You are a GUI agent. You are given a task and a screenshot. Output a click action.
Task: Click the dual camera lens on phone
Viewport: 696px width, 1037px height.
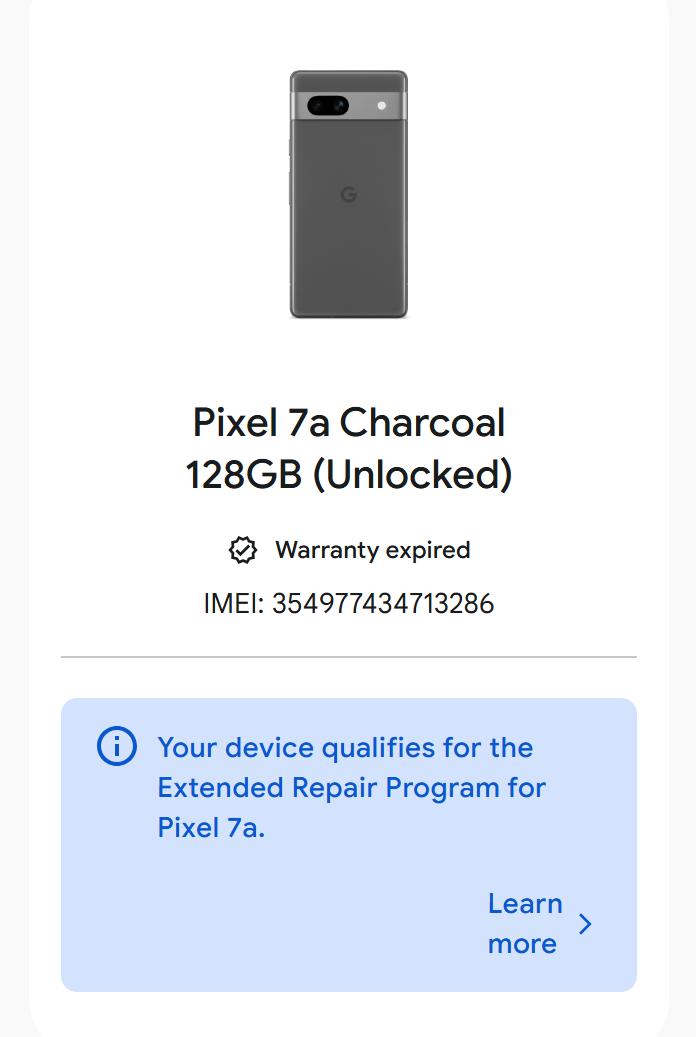click(327, 105)
